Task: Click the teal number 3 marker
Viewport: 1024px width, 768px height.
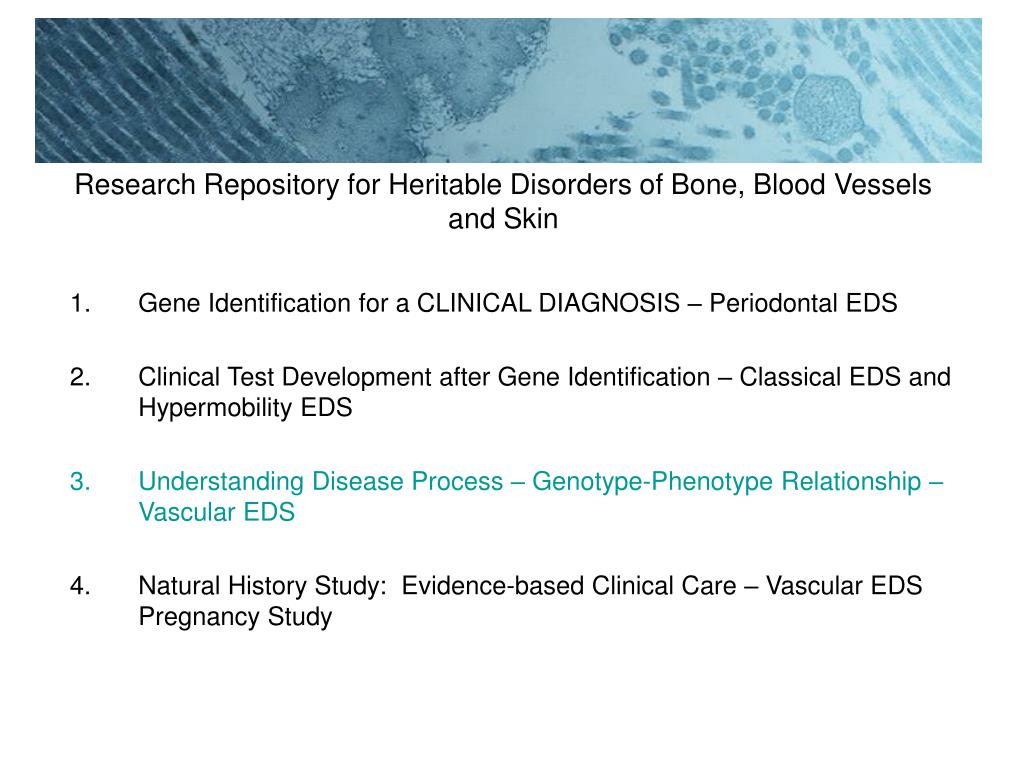Action: click(x=80, y=482)
